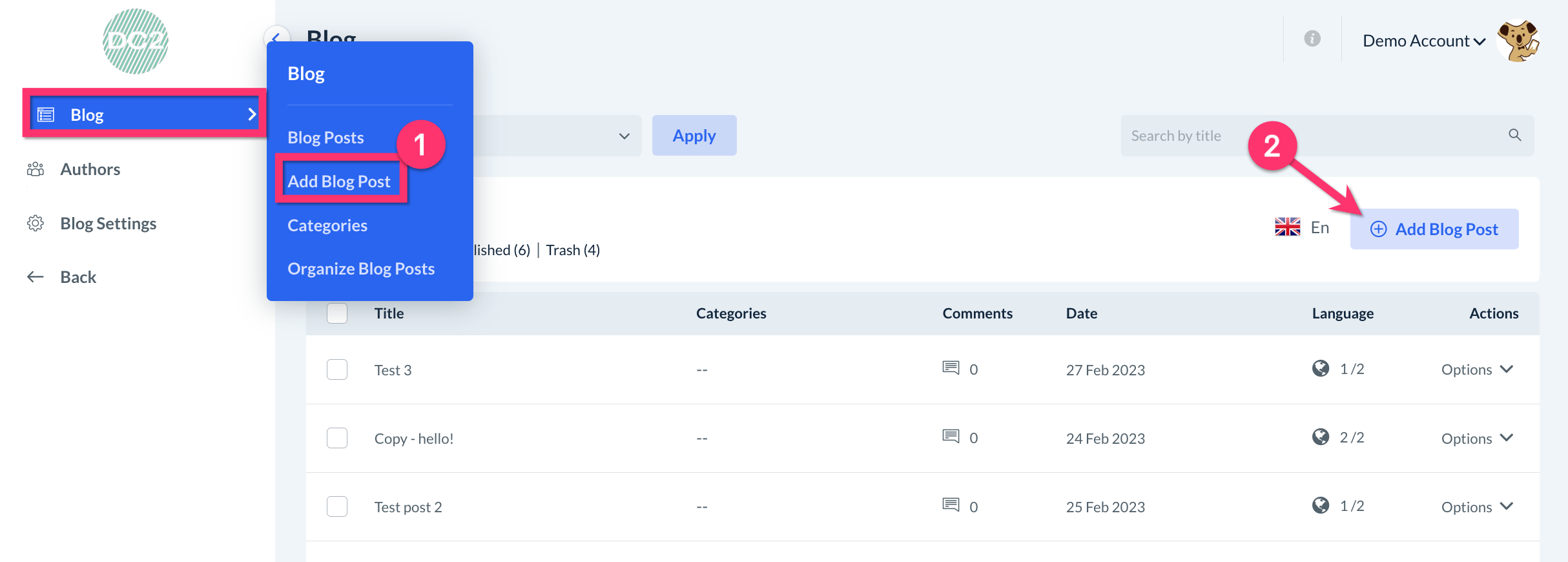
Task: Click the koala avatar profile picture
Action: pos(1518,41)
